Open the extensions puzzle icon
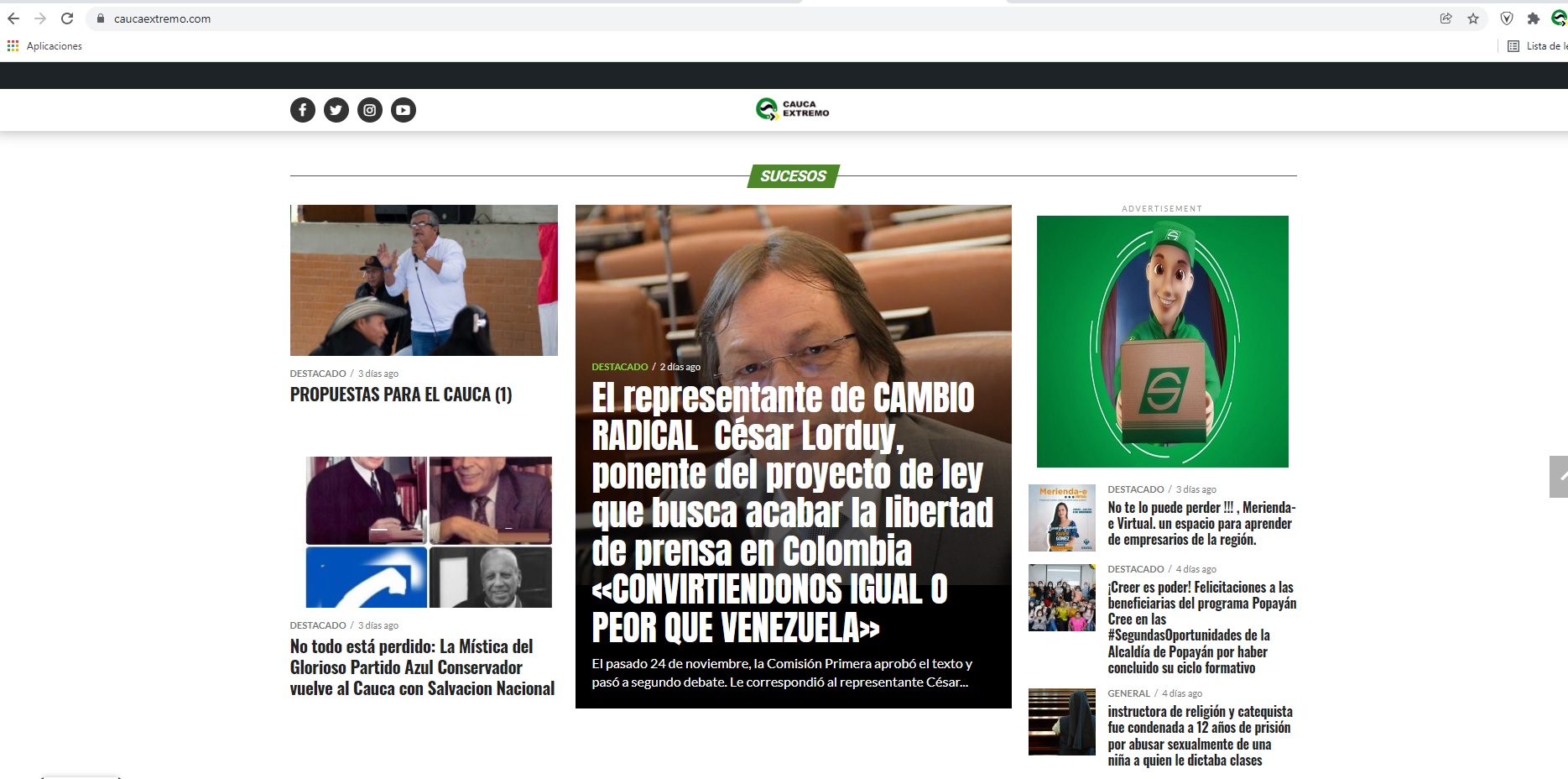Image resolution: width=1568 pixels, height=779 pixels. [x=1532, y=18]
